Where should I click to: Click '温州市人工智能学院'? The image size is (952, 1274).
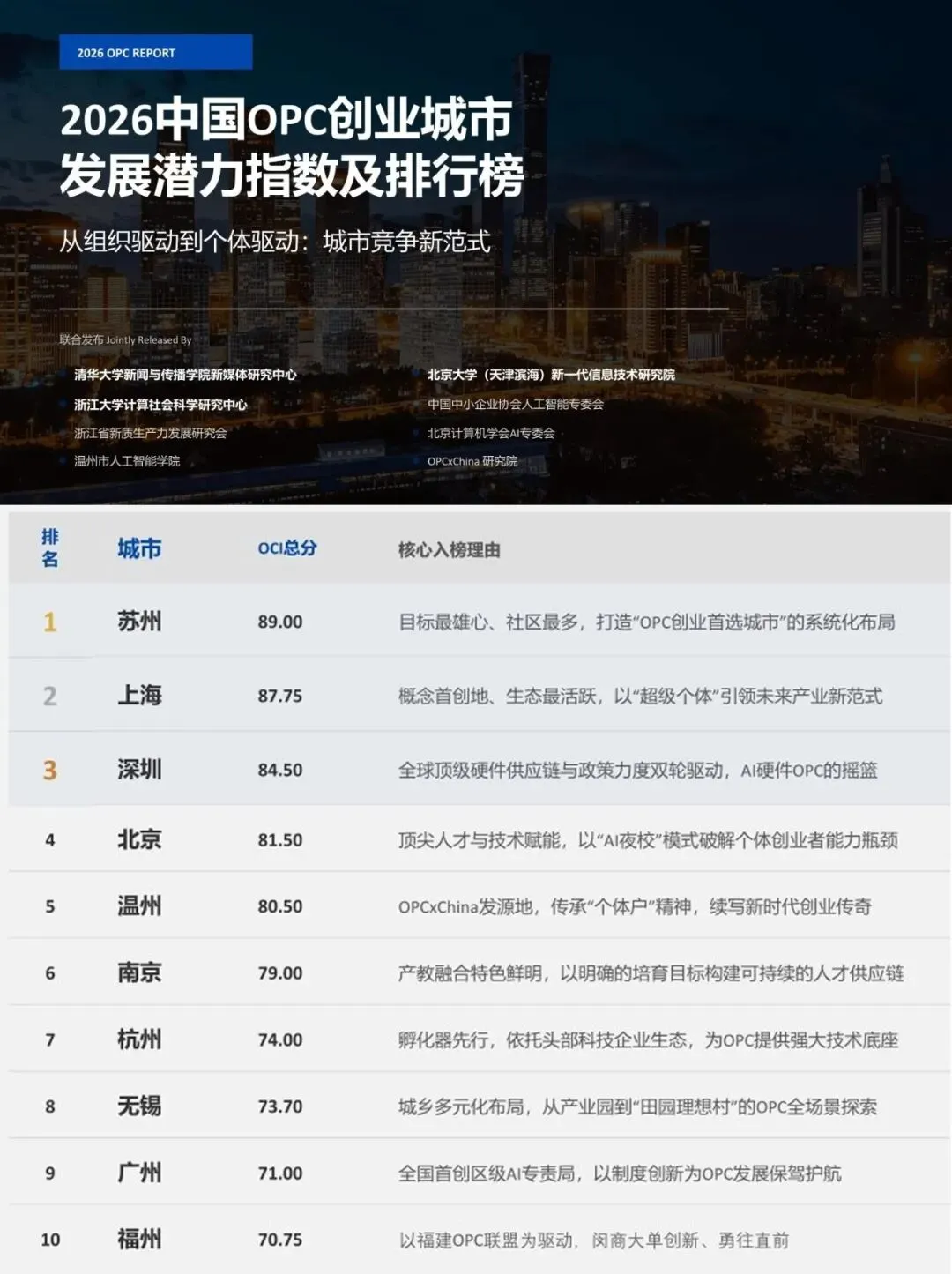point(127,461)
